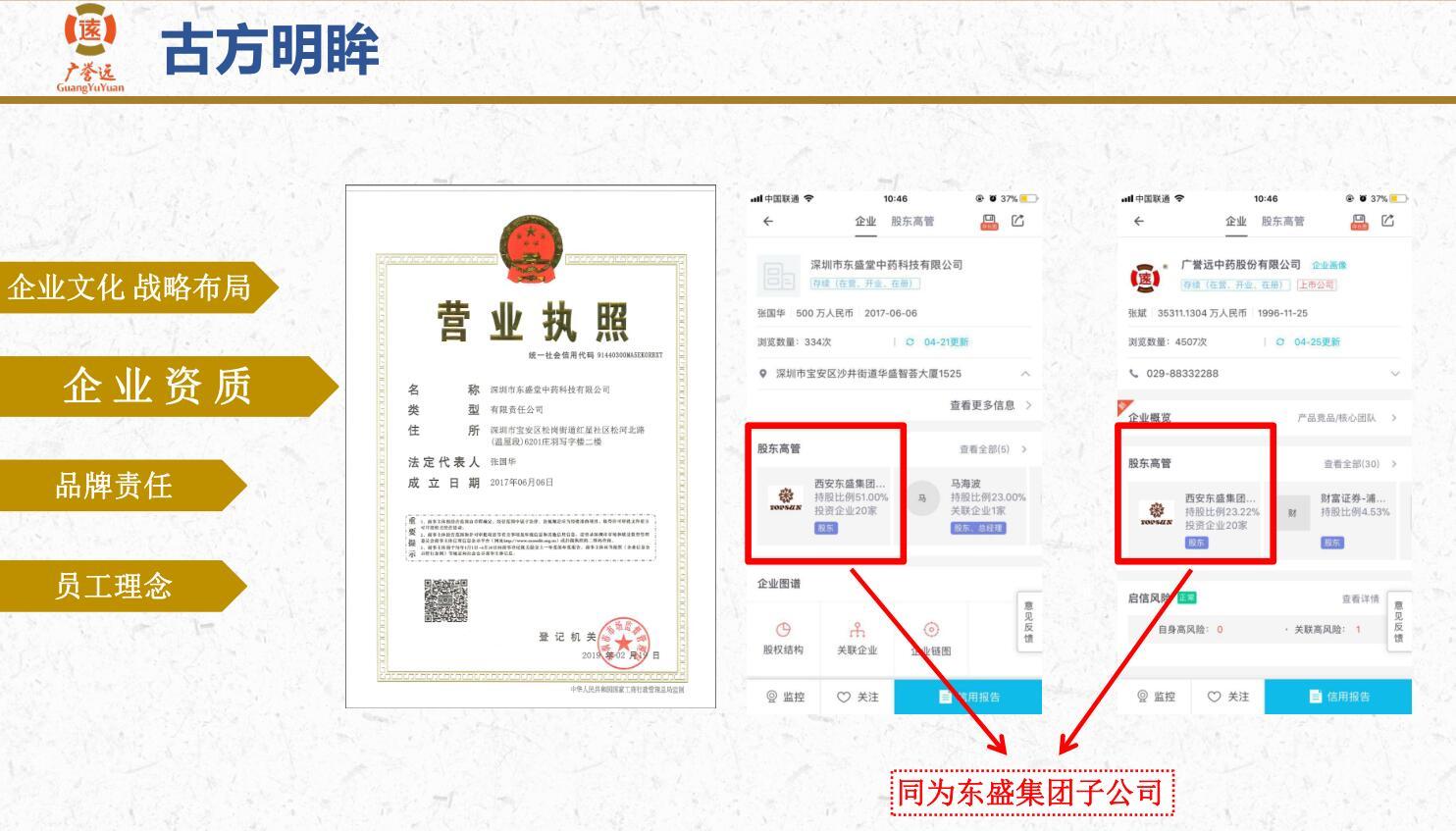
Task: Tap save icon in 广誉远 phone screen
Action: pyautogui.click(x=1359, y=222)
